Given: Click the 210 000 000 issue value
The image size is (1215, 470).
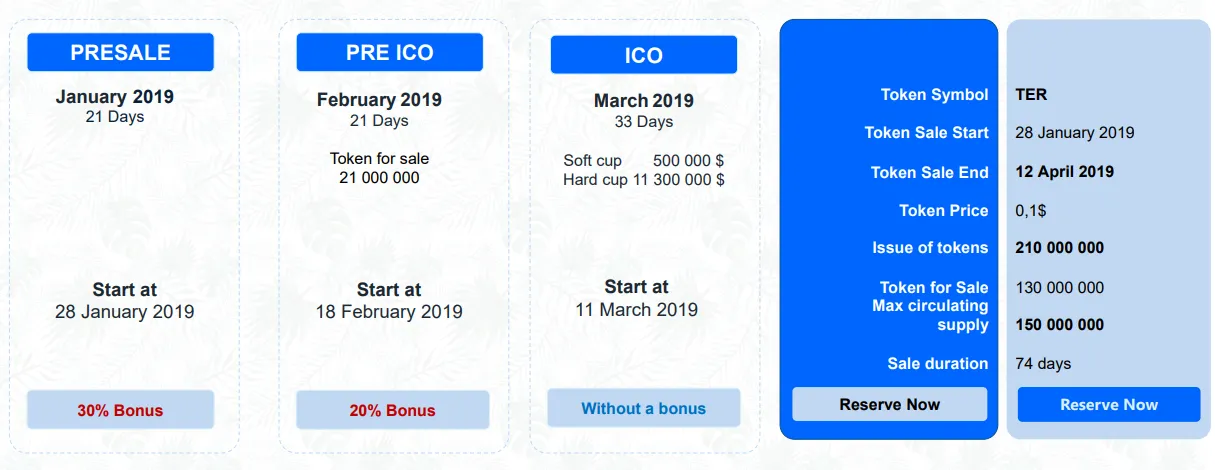Looking at the screenshot, I should (1059, 248).
